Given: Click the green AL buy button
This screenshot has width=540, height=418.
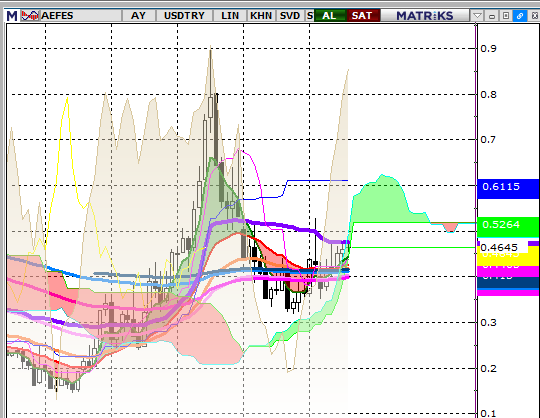Looking at the screenshot, I should 329,16.
